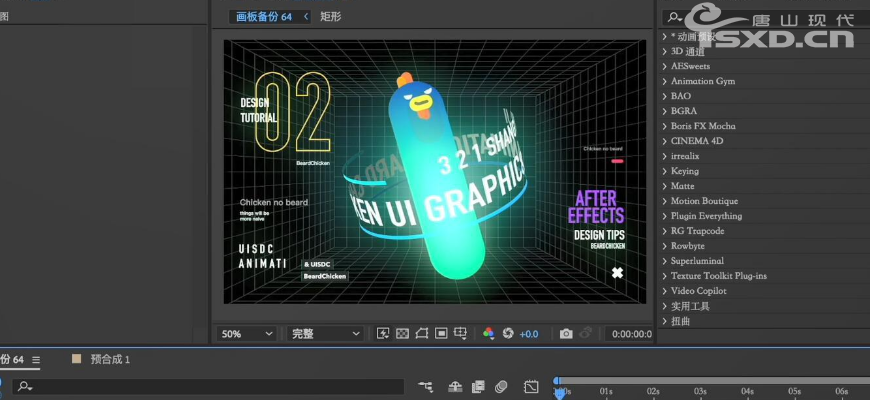This screenshot has width=870, height=400.
Task: Toggle Shy layers hide switch in timeline
Action: click(455, 387)
